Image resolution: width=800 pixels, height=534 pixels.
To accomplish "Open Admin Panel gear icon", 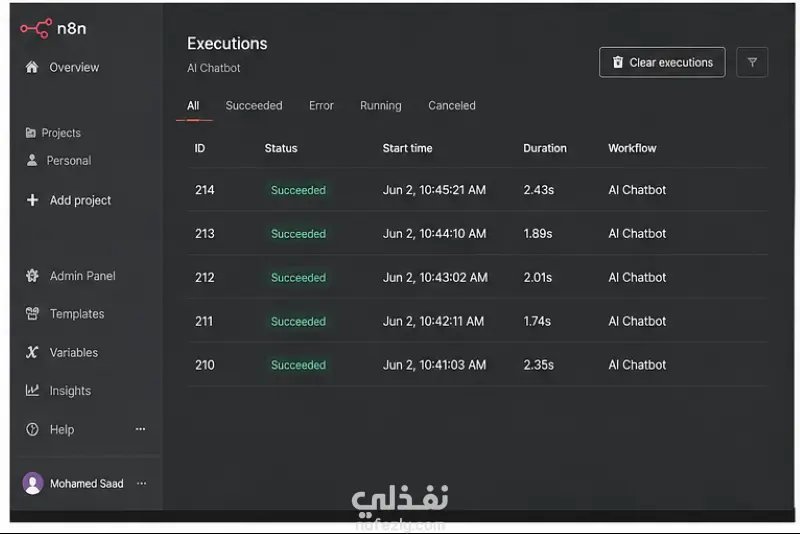I will click(32, 276).
